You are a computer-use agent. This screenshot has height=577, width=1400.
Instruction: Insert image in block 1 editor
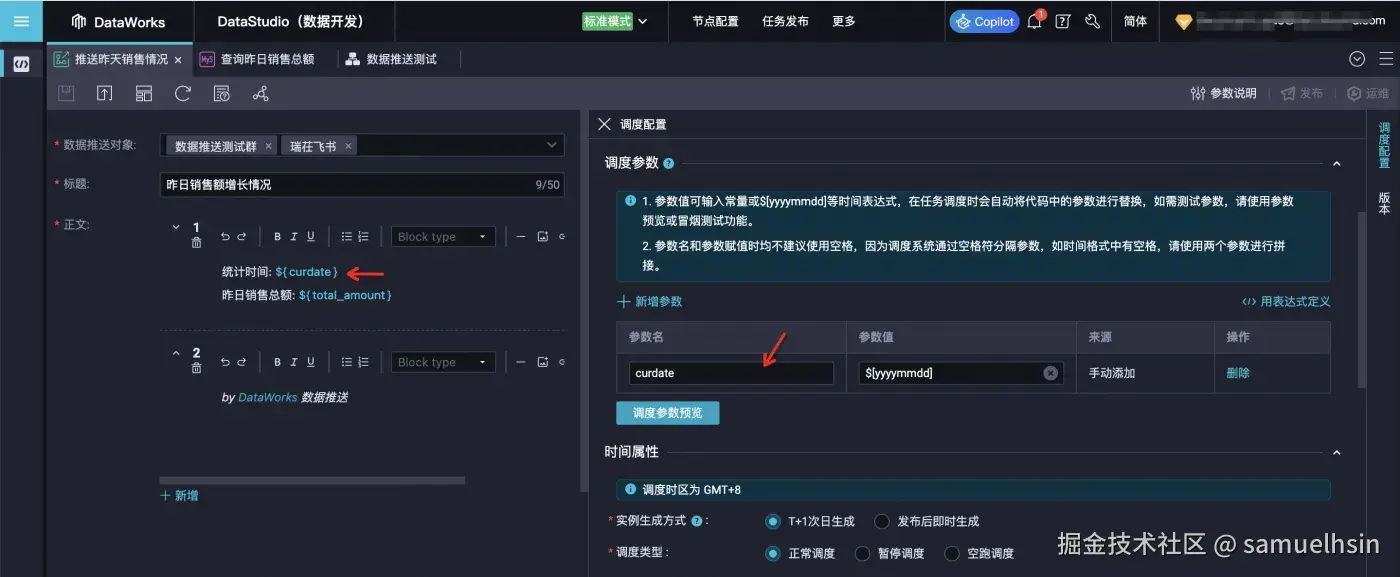coord(543,237)
